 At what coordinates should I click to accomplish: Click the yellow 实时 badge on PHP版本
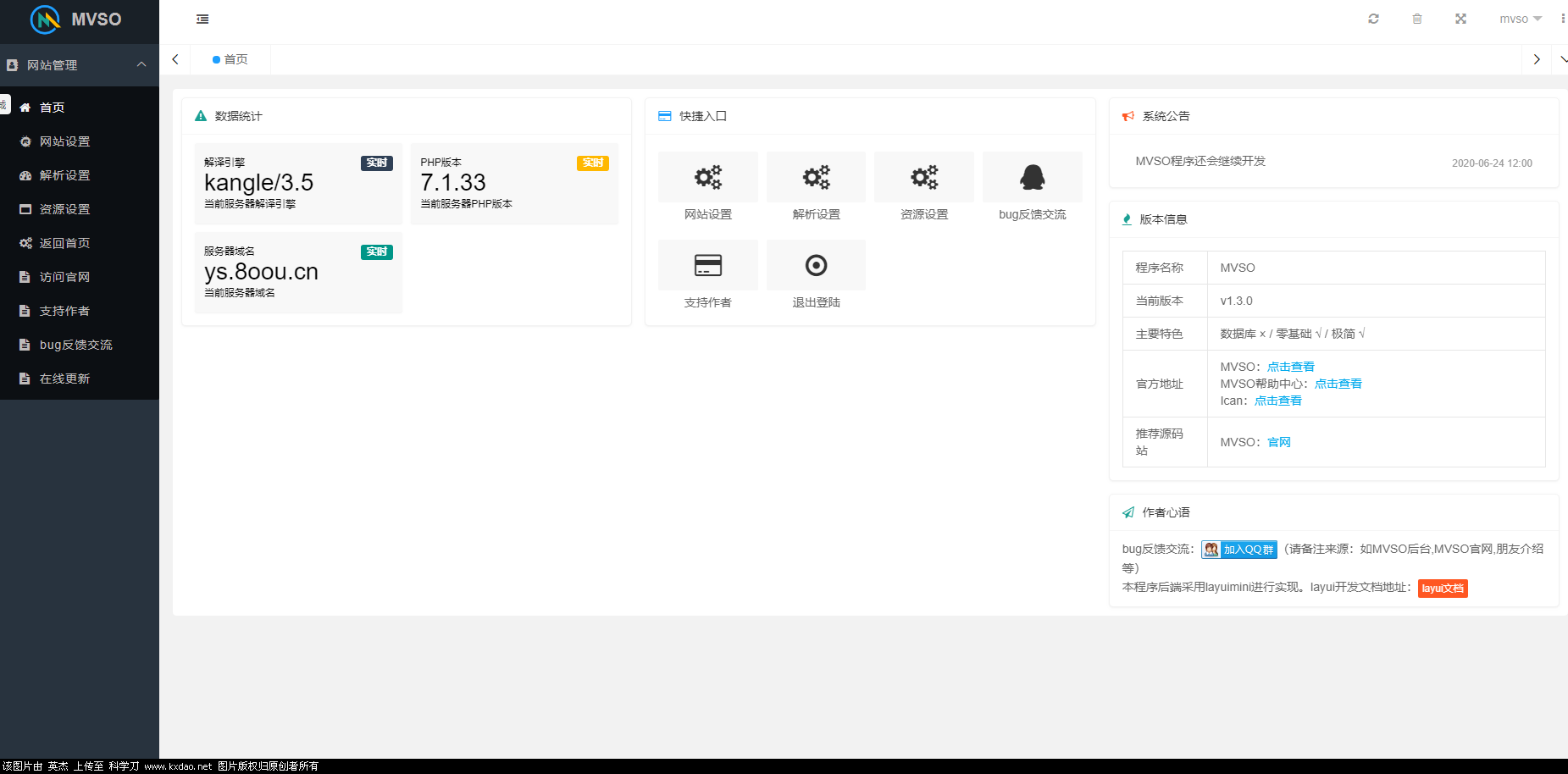coord(593,163)
